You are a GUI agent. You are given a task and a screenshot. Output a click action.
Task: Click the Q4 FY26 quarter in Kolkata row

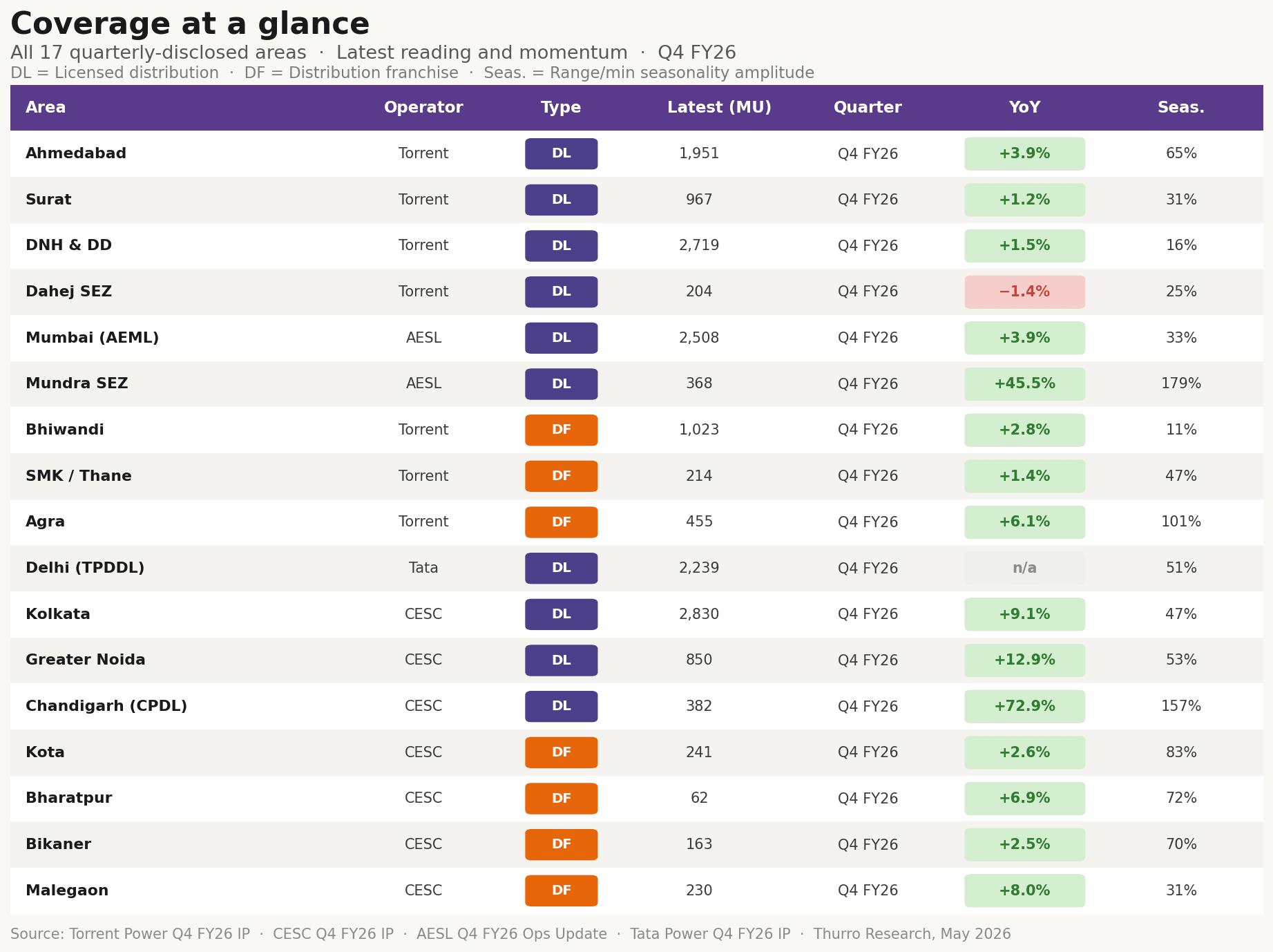tap(868, 614)
